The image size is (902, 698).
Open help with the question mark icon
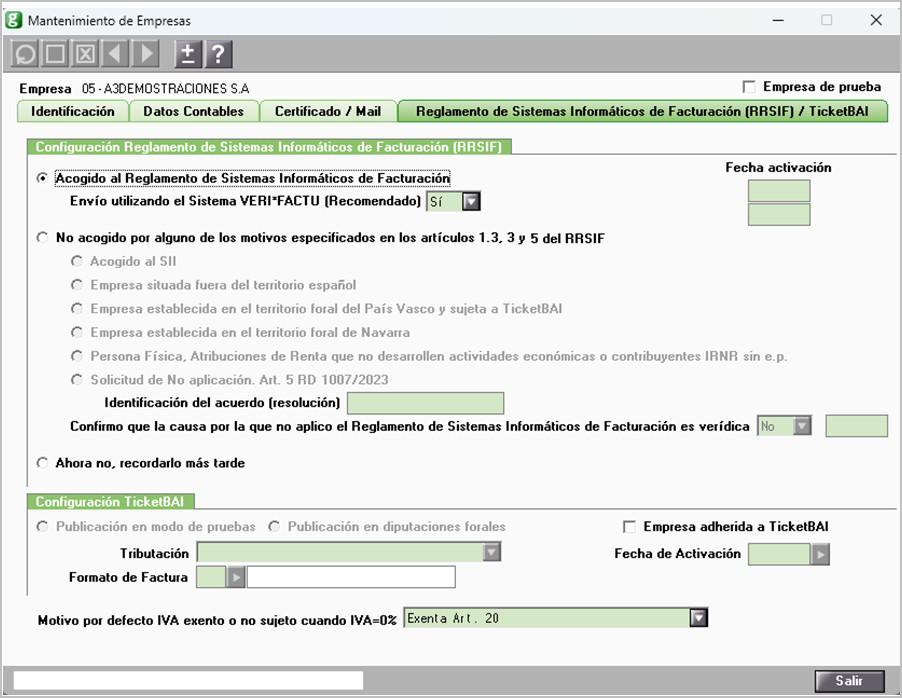[x=218, y=54]
